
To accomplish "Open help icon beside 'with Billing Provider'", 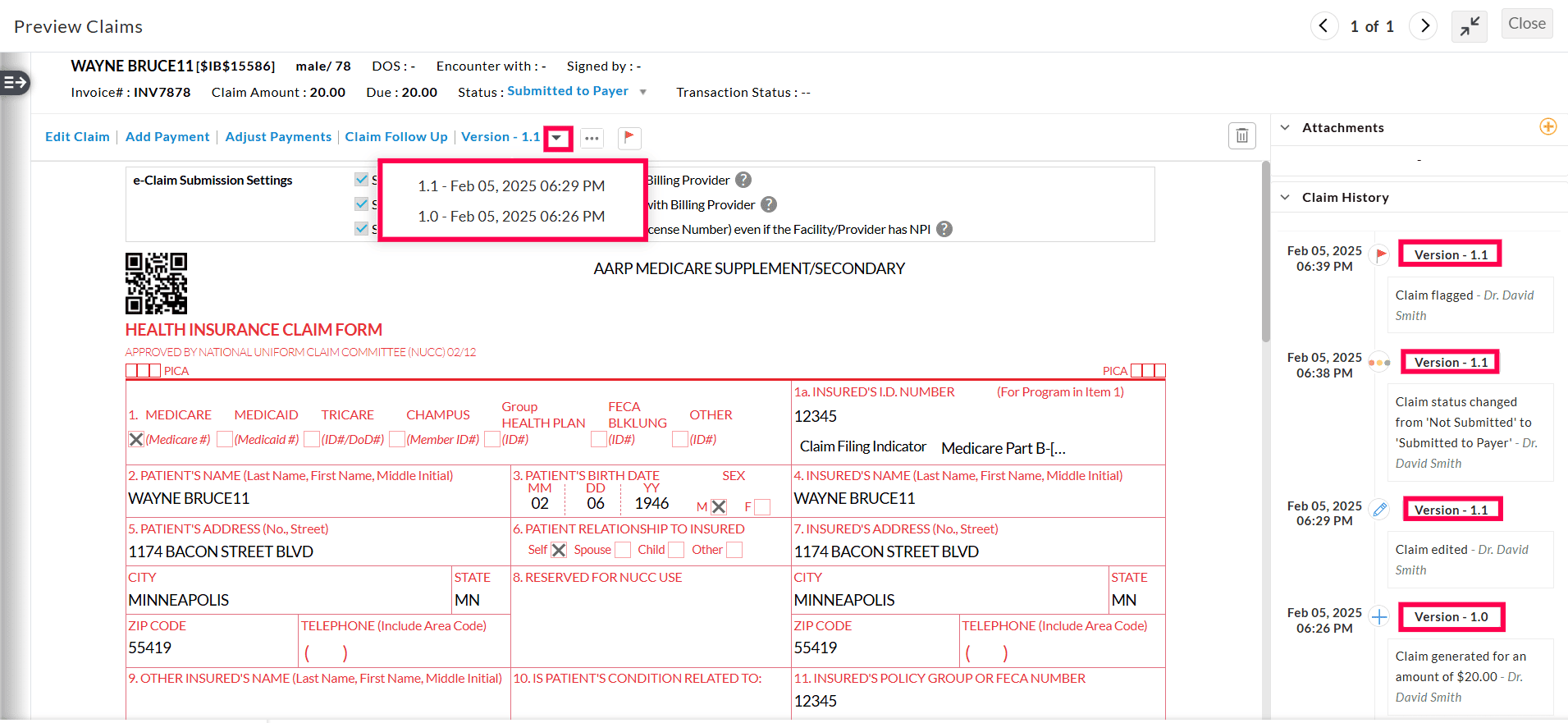I will (769, 204).
